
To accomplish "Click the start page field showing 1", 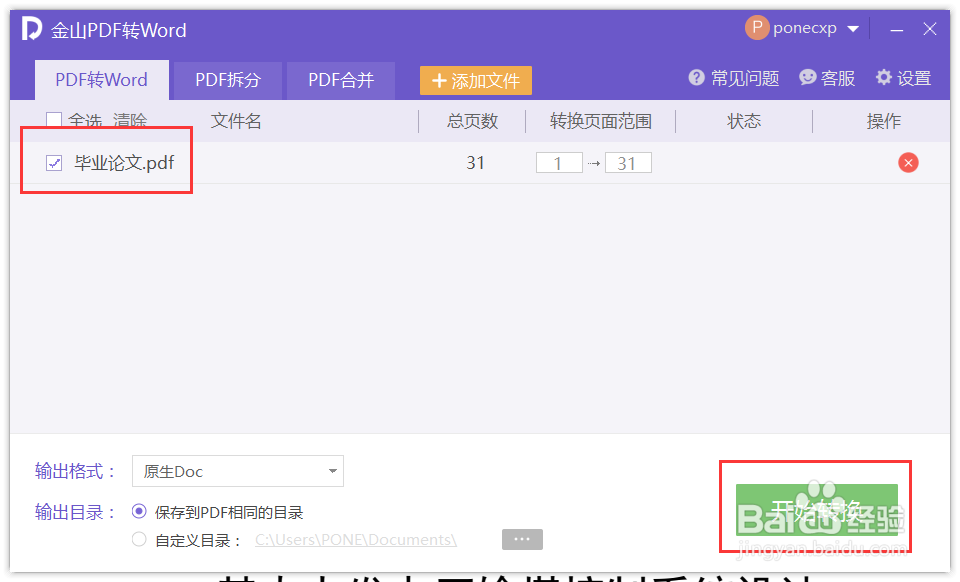I will coord(559,163).
